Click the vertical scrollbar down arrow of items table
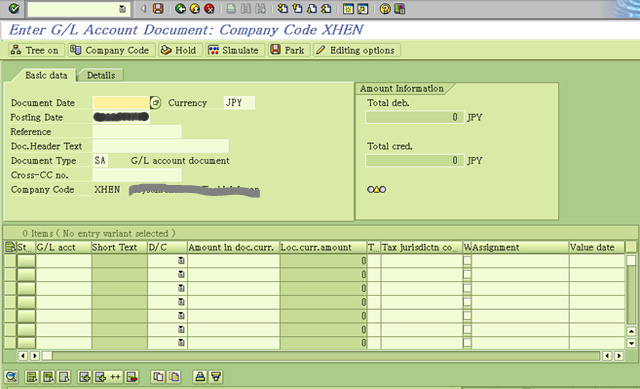Viewport: 640px width, 389px height. (631, 343)
